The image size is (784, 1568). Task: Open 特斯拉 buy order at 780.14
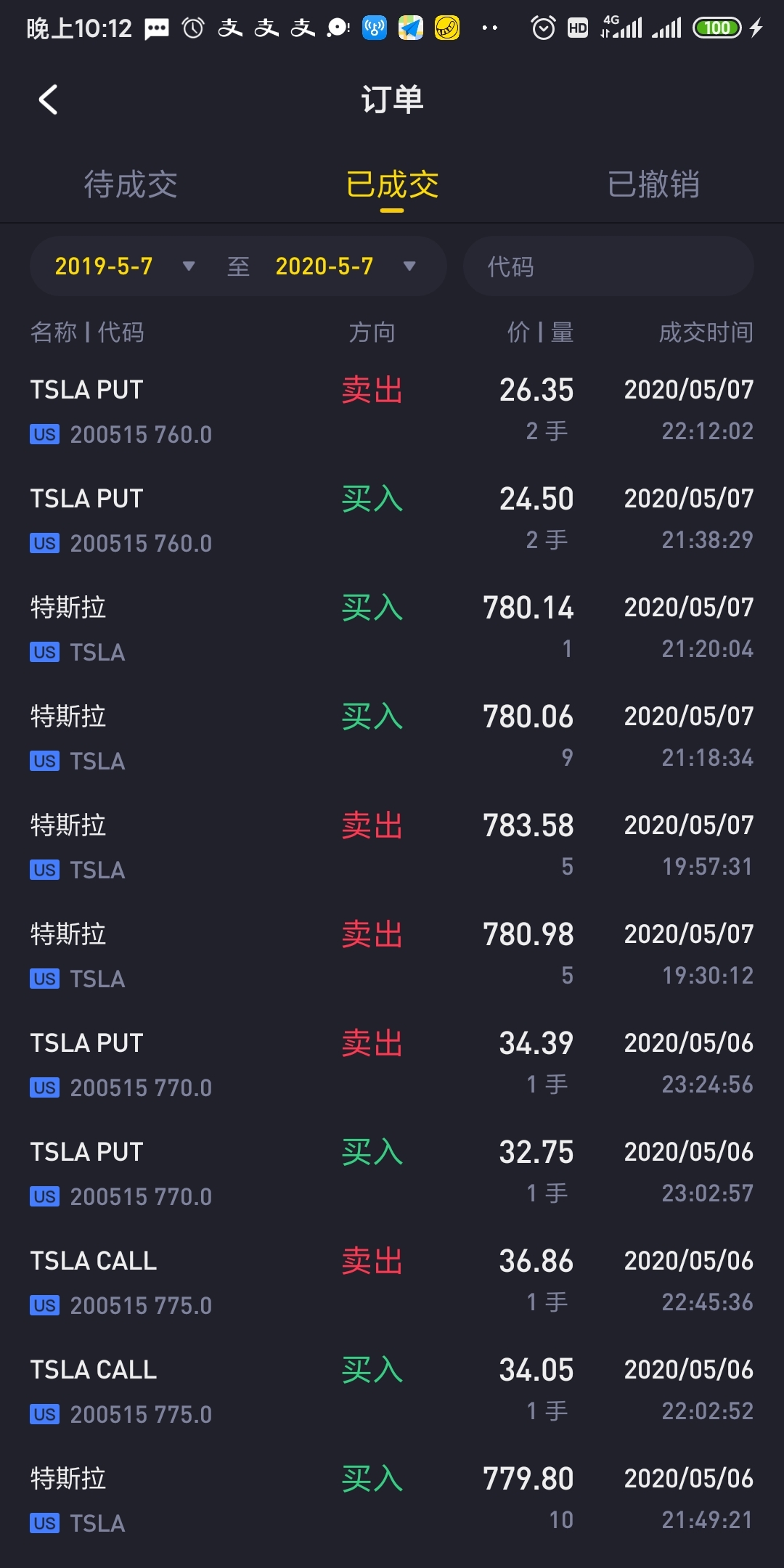click(392, 629)
